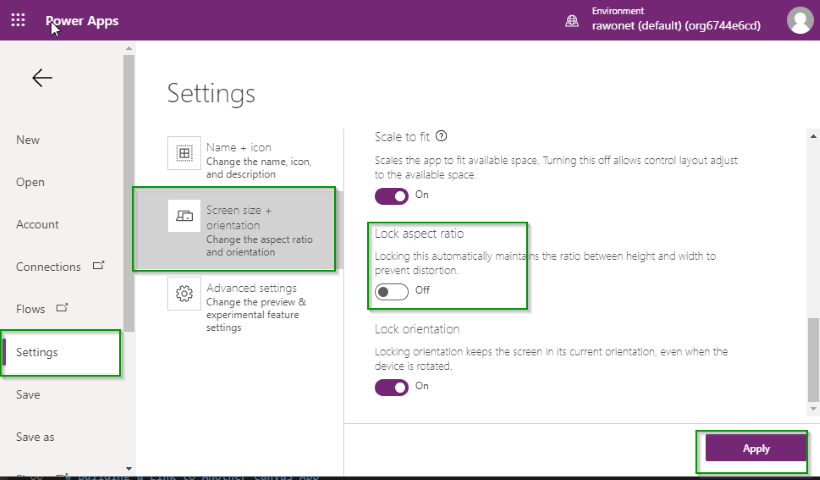Viewport: 820px width, 480px height.
Task: Turn on the Lock aspect ratio toggle
Action: [x=391, y=292]
